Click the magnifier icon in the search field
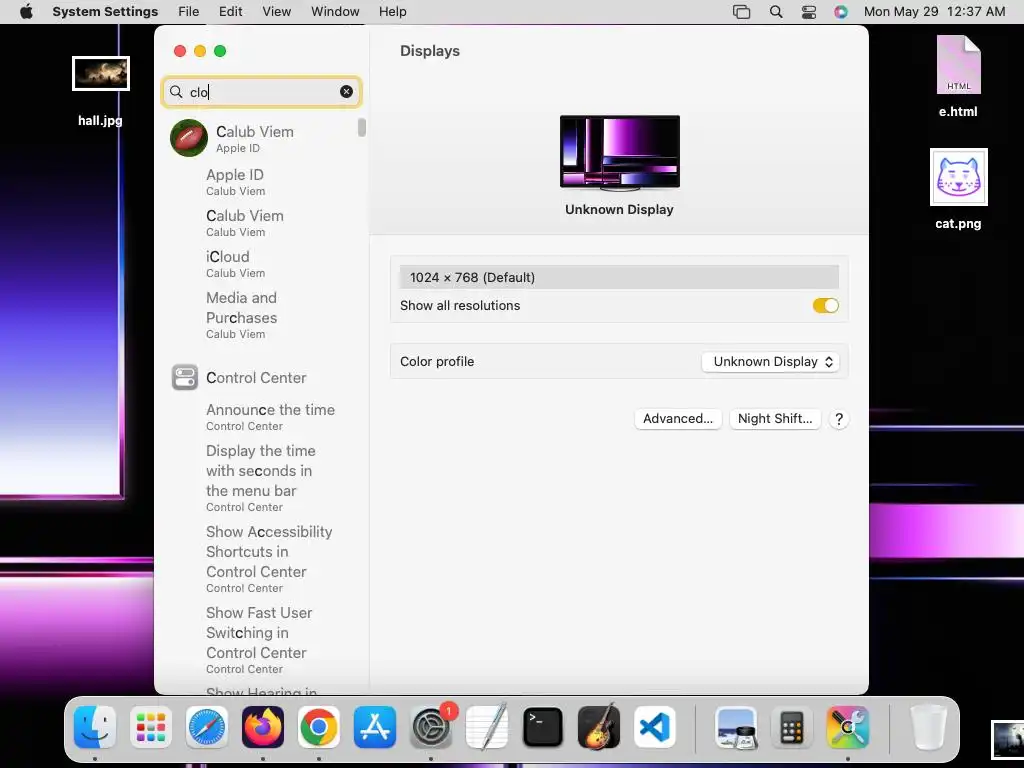 [176, 91]
